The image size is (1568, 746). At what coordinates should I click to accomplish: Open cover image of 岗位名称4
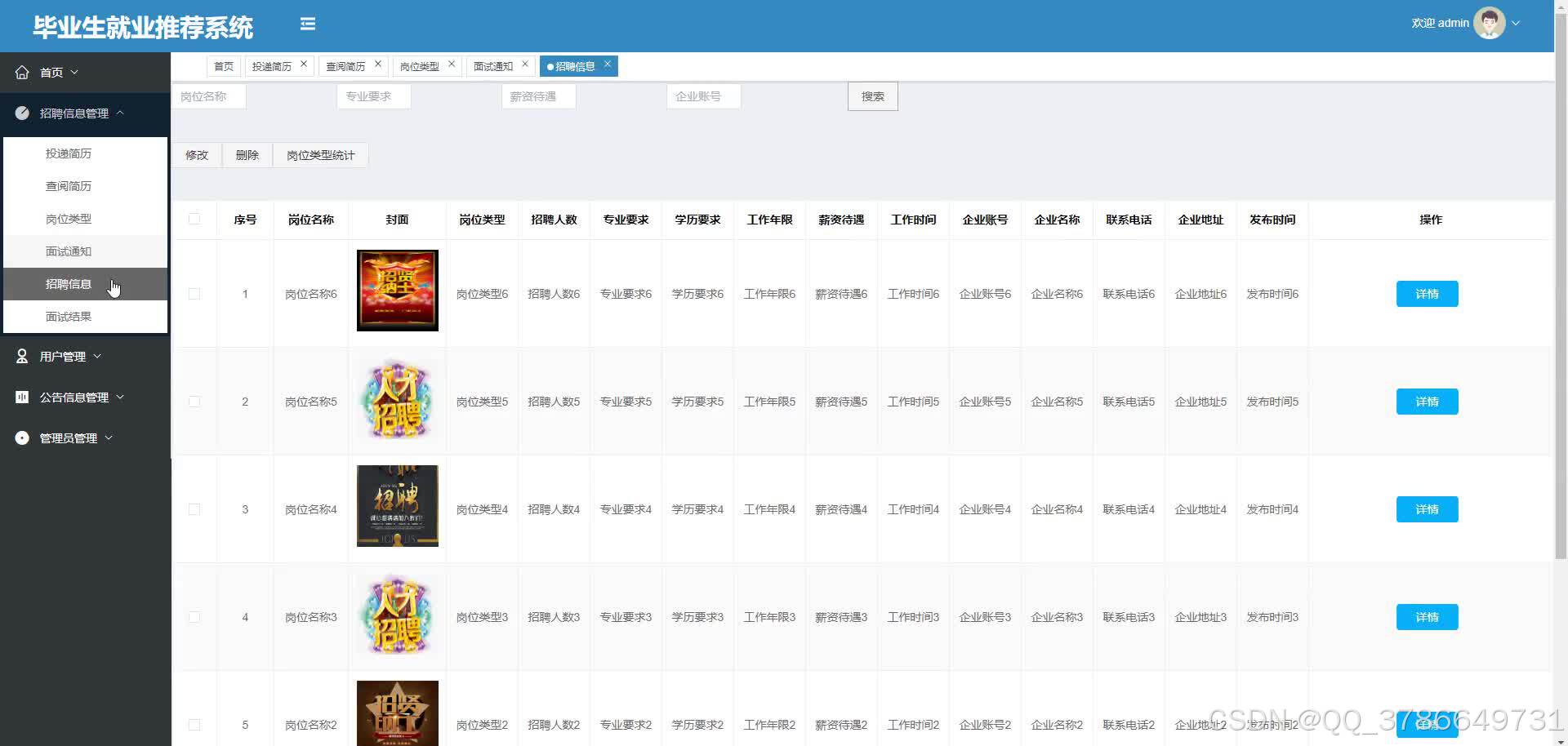(x=398, y=506)
